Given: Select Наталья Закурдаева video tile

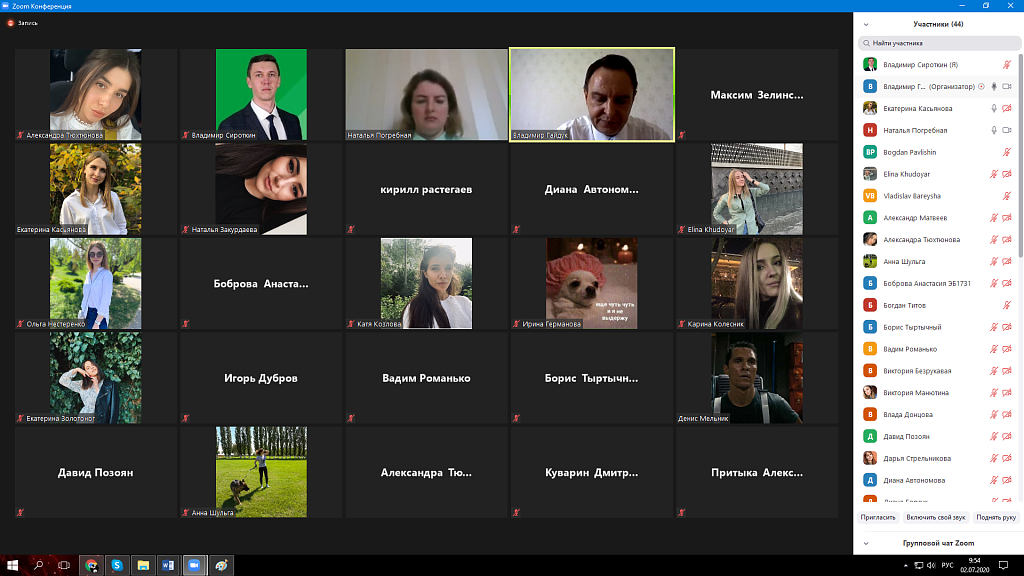Looking at the screenshot, I should click(261, 189).
